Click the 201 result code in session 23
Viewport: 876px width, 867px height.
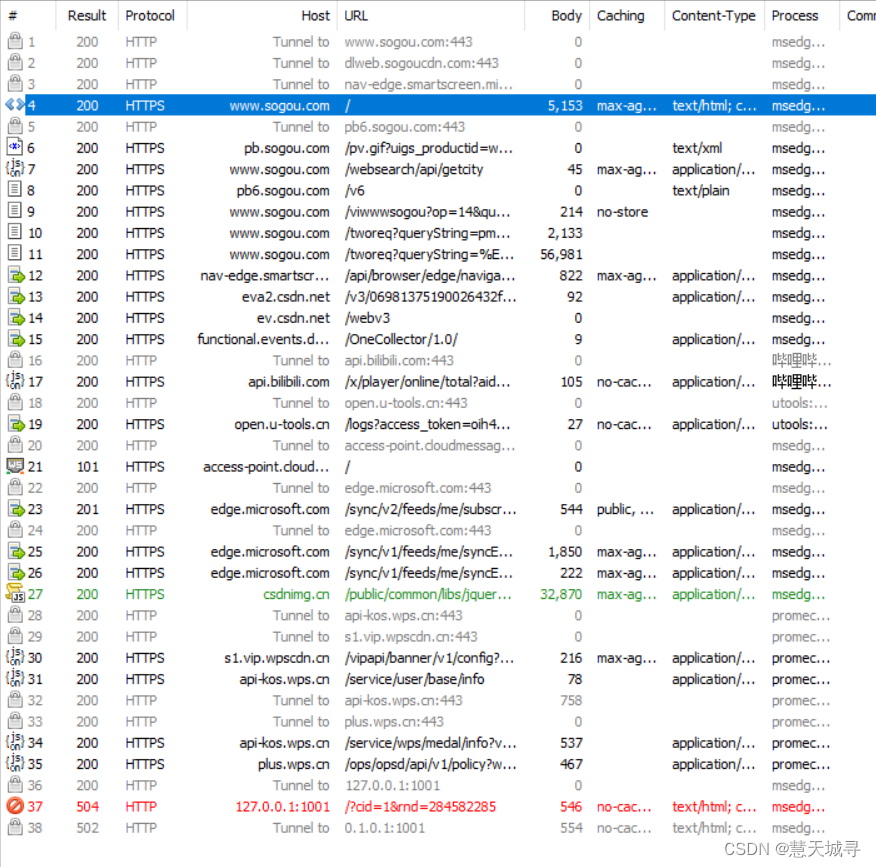pos(88,509)
